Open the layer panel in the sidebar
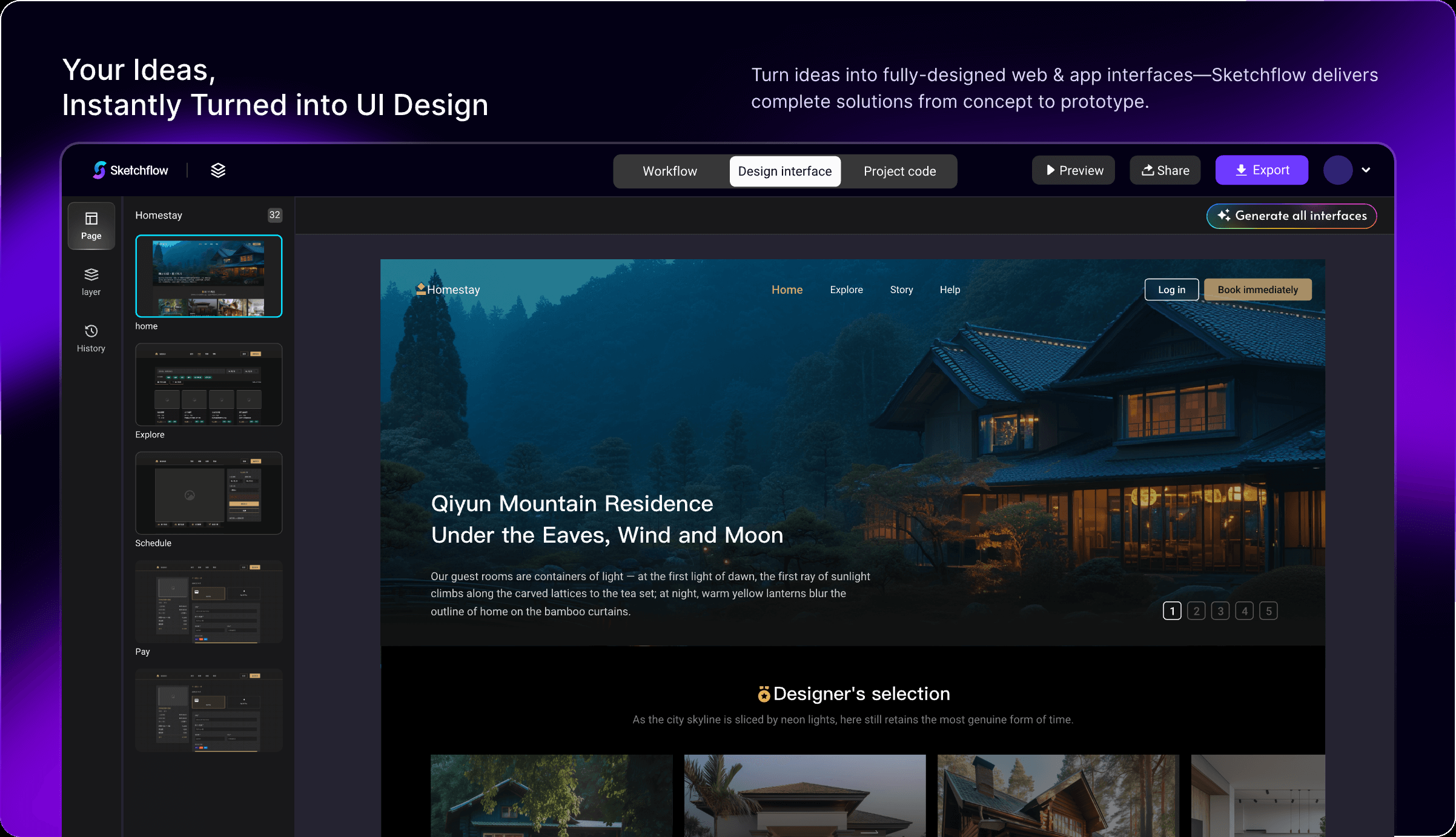1456x837 pixels. 91,282
